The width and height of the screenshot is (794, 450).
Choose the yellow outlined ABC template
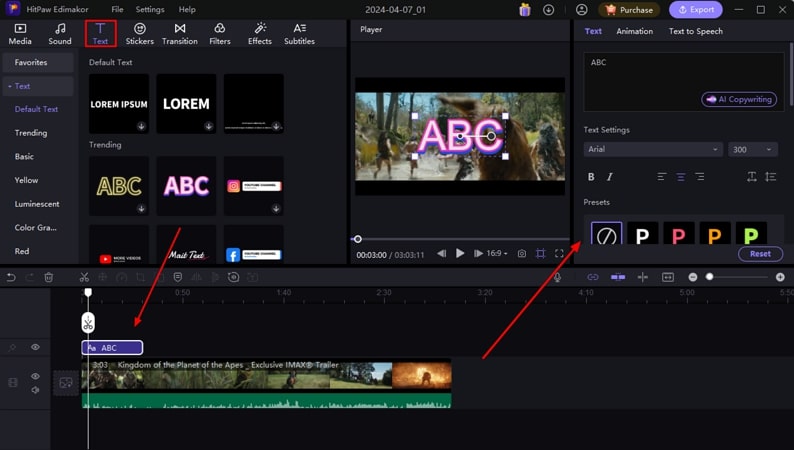click(119, 186)
